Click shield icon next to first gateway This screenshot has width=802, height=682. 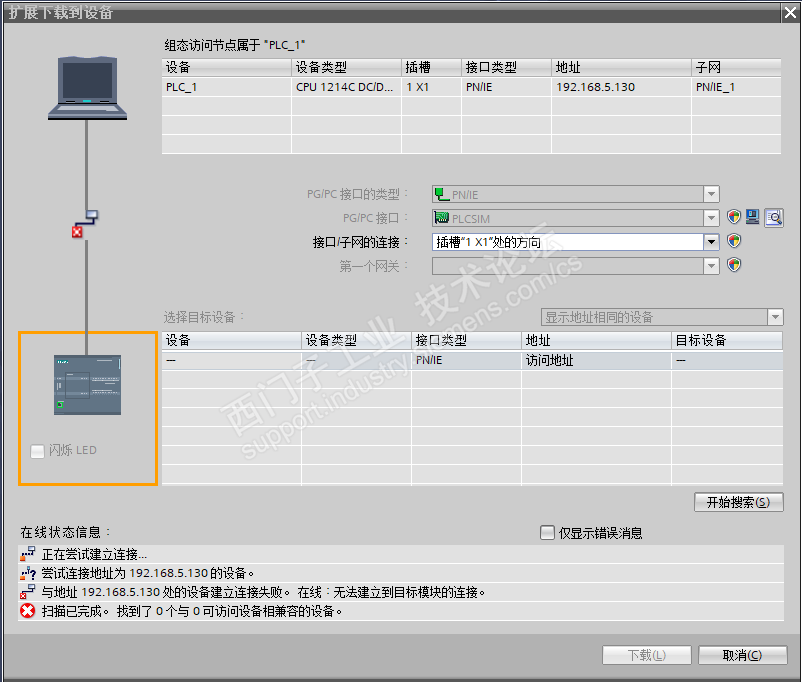click(x=734, y=265)
